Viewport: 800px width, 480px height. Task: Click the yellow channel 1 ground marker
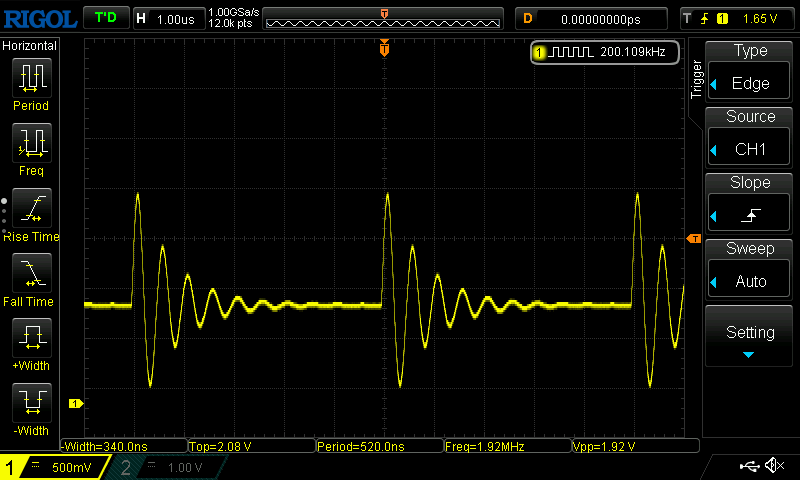point(76,403)
